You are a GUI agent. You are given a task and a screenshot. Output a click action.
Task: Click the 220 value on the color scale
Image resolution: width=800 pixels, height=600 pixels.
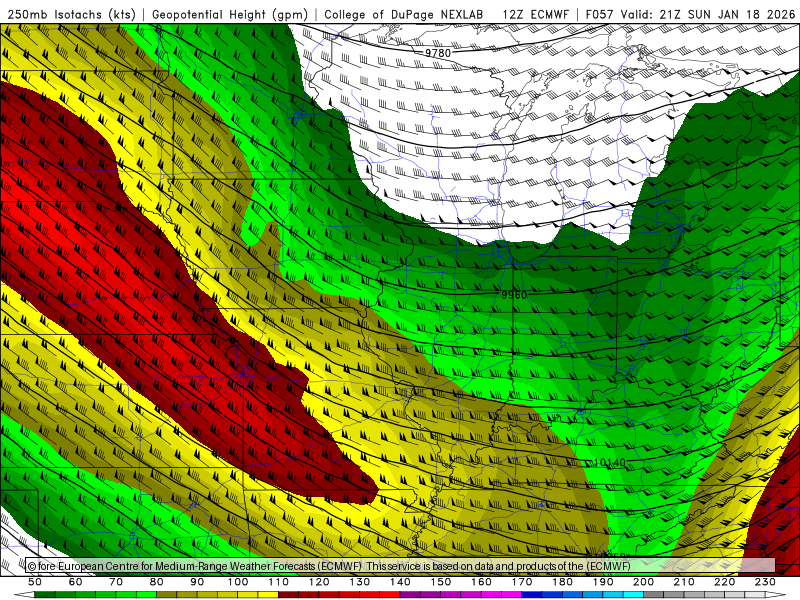tap(724, 582)
